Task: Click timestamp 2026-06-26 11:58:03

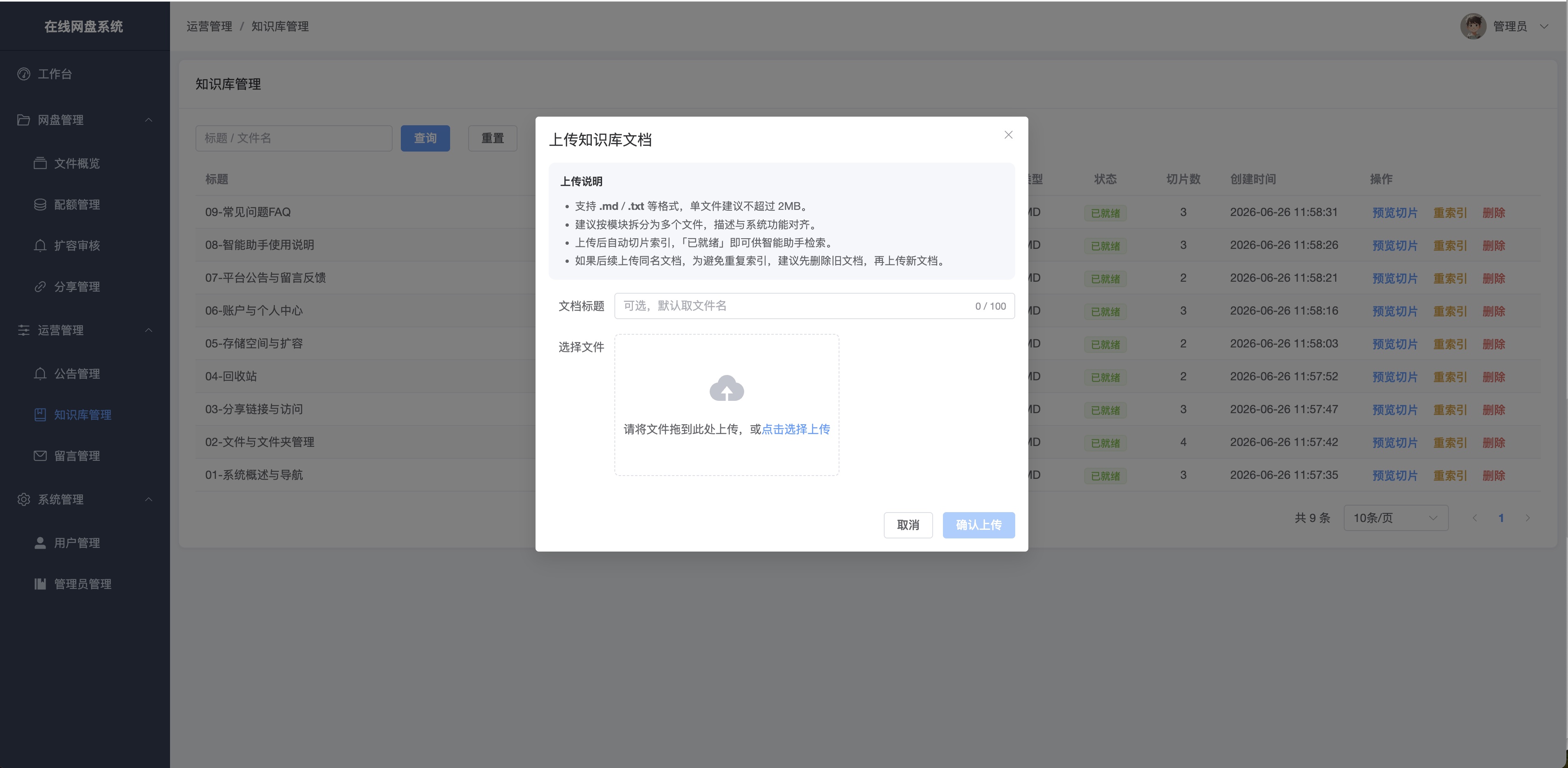Action: pos(1284,343)
